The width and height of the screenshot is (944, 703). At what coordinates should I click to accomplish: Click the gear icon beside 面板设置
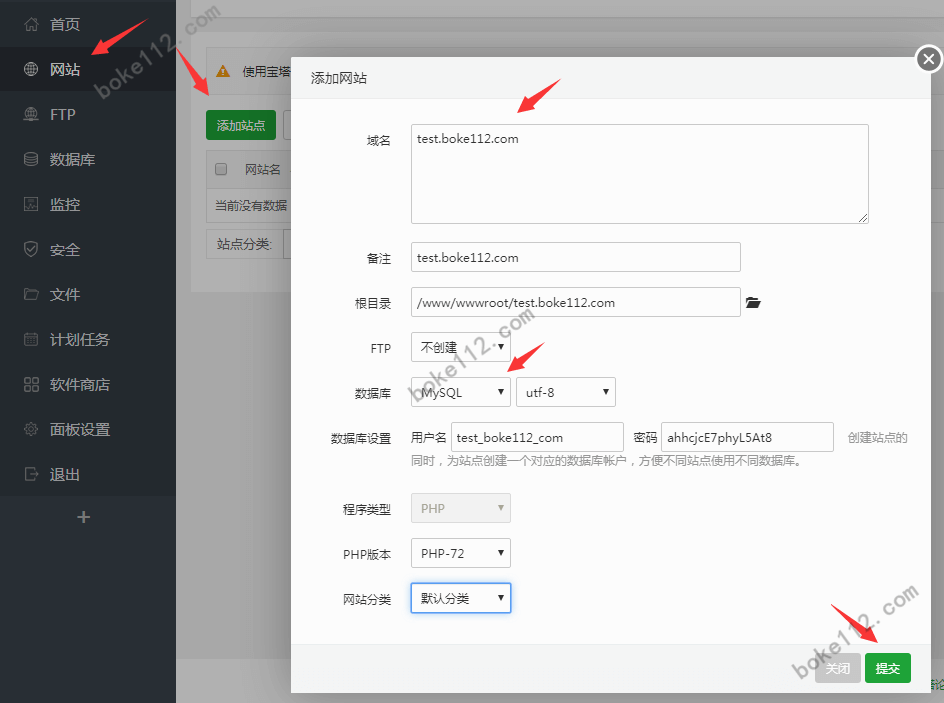coord(31,429)
